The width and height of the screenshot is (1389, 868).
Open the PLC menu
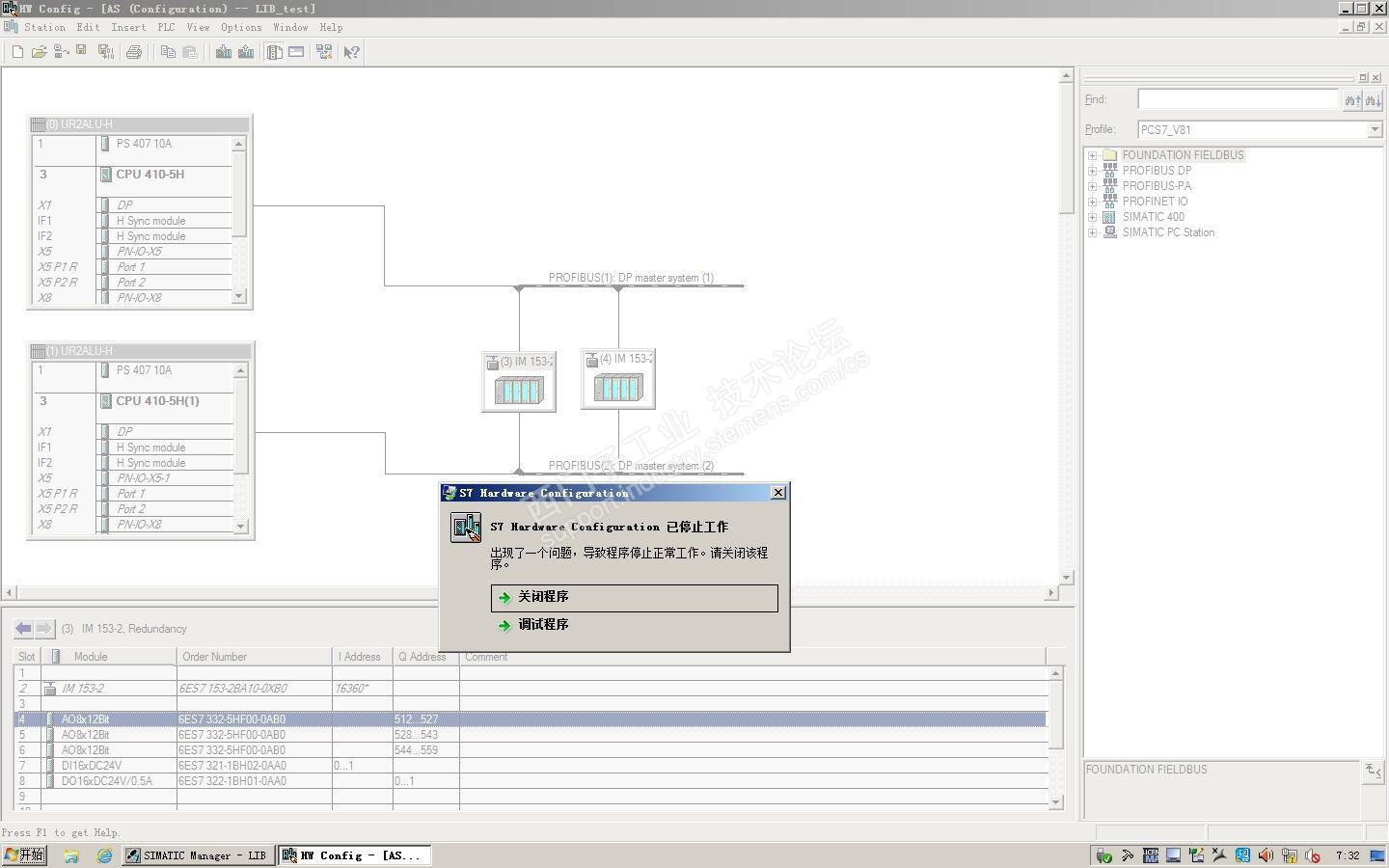coord(166,27)
